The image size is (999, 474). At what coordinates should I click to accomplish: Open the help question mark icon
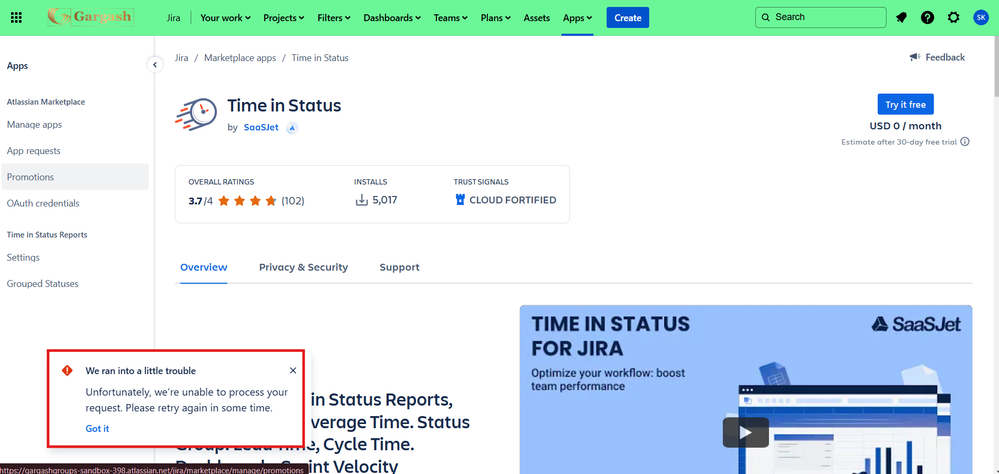pyautogui.click(x=927, y=18)
